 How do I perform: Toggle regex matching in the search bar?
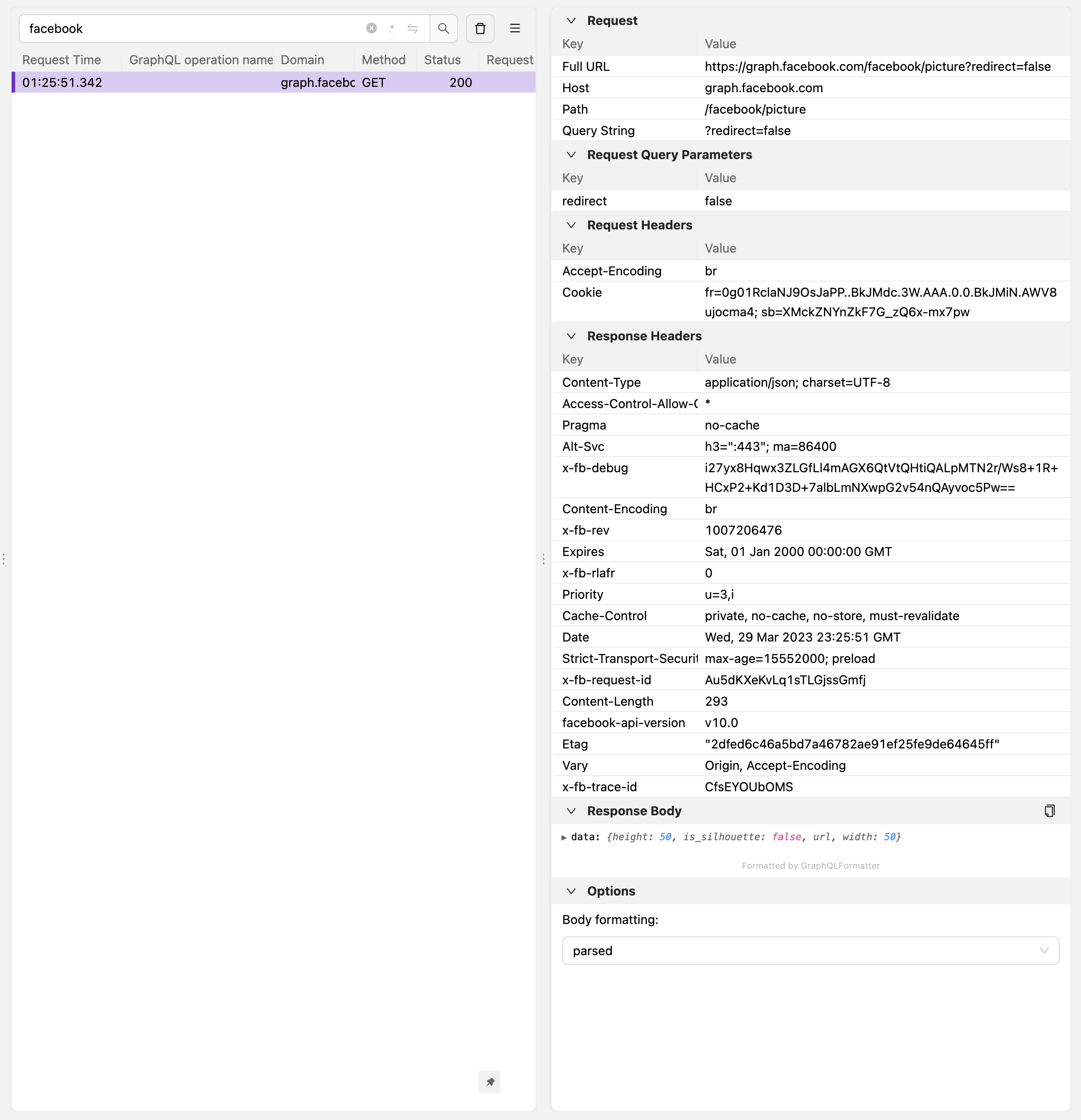point(392,28)
